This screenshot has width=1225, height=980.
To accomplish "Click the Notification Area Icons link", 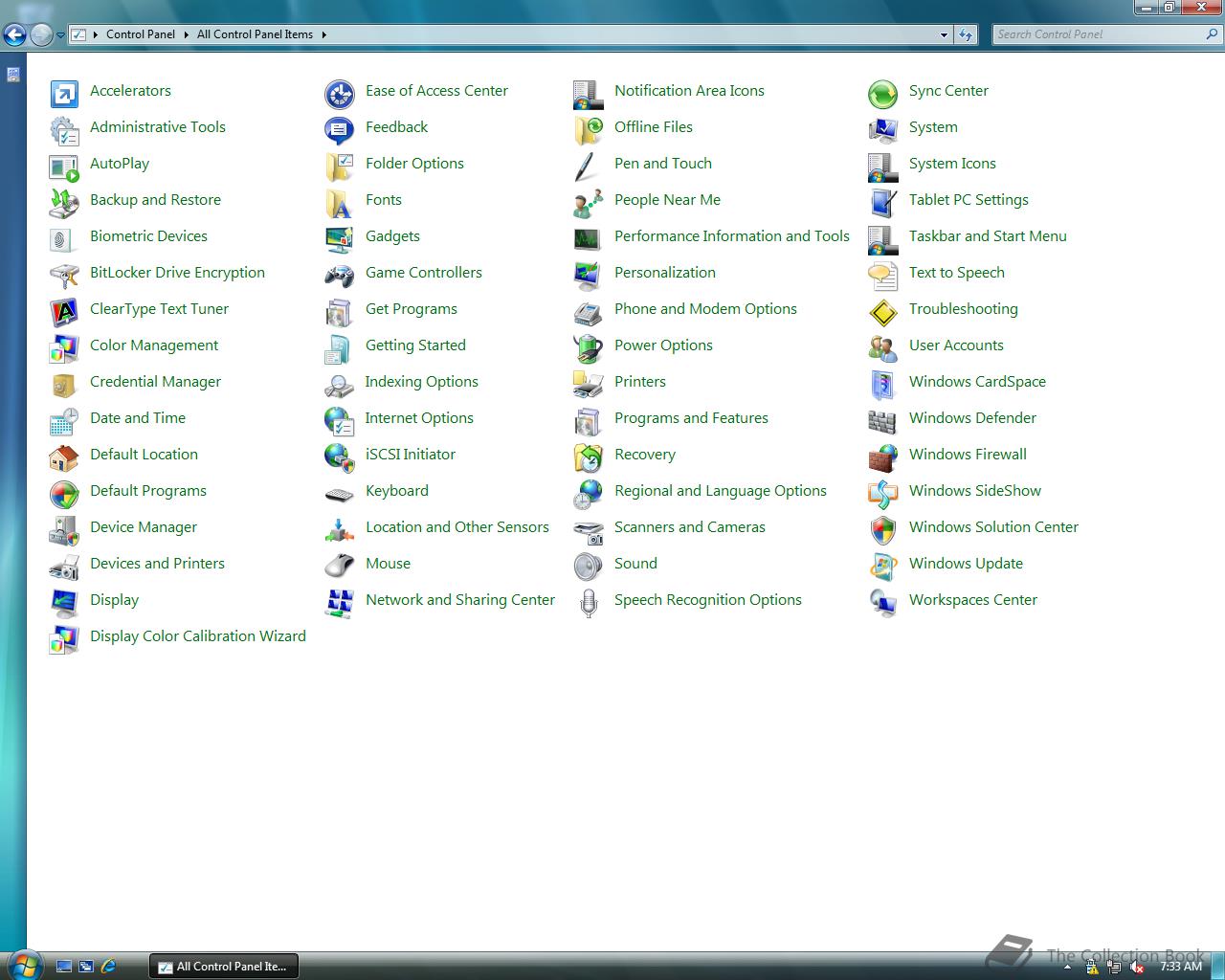I will 689,91.
